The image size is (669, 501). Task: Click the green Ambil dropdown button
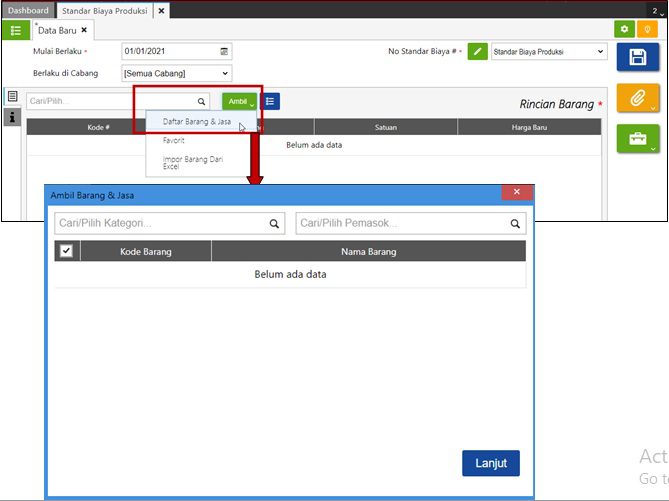tap(239, 101)
